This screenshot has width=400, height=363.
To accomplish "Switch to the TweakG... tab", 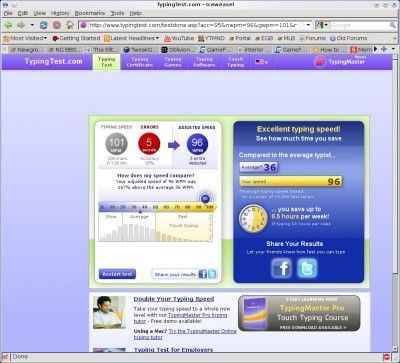I will pos(140,50).
